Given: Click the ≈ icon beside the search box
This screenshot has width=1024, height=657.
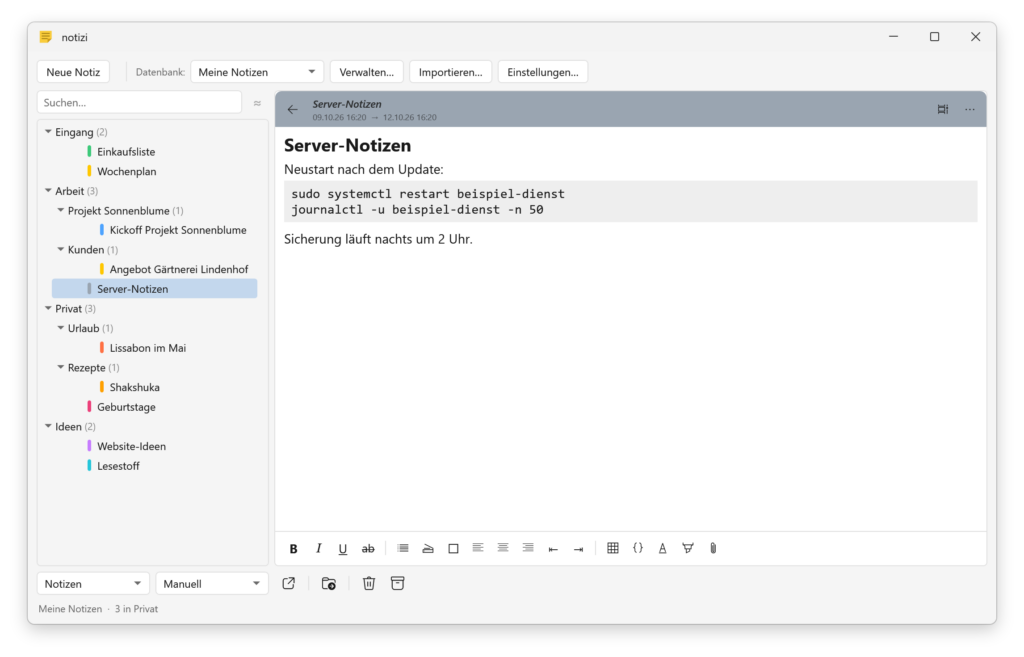Looking at the screenshot, I should (257, 103).
